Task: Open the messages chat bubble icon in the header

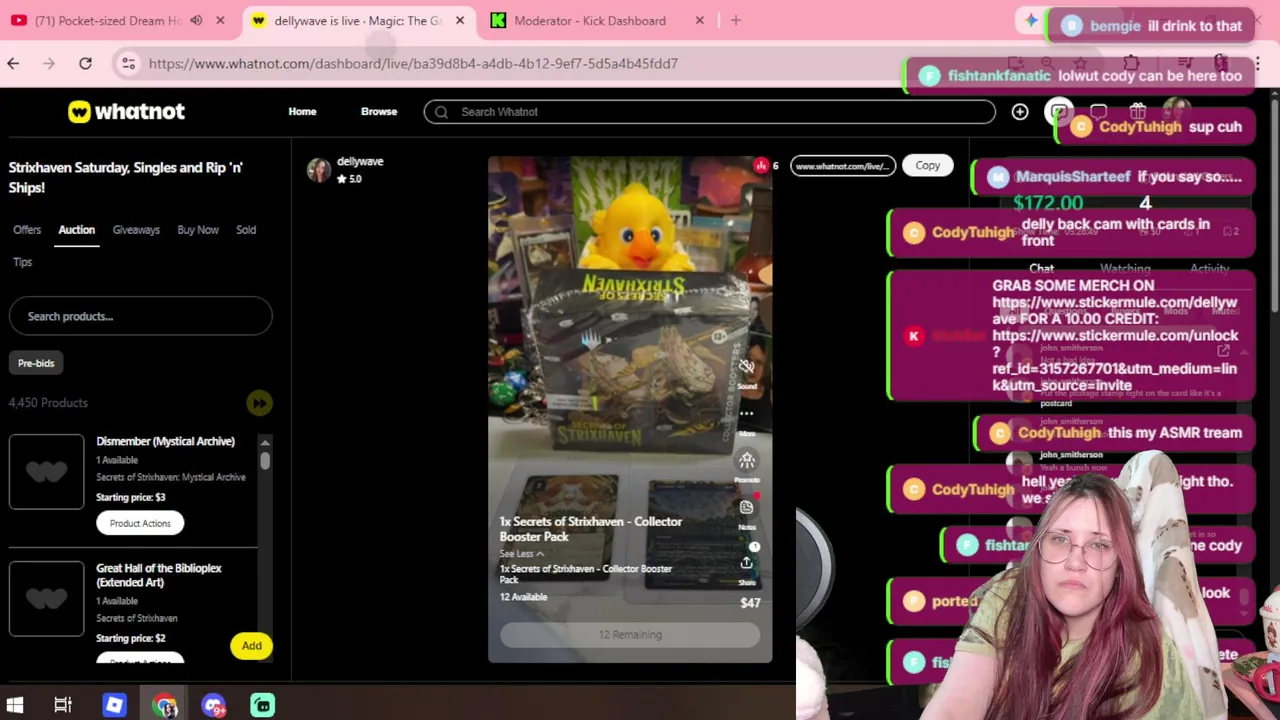Action: click(x=1098, y=112)
